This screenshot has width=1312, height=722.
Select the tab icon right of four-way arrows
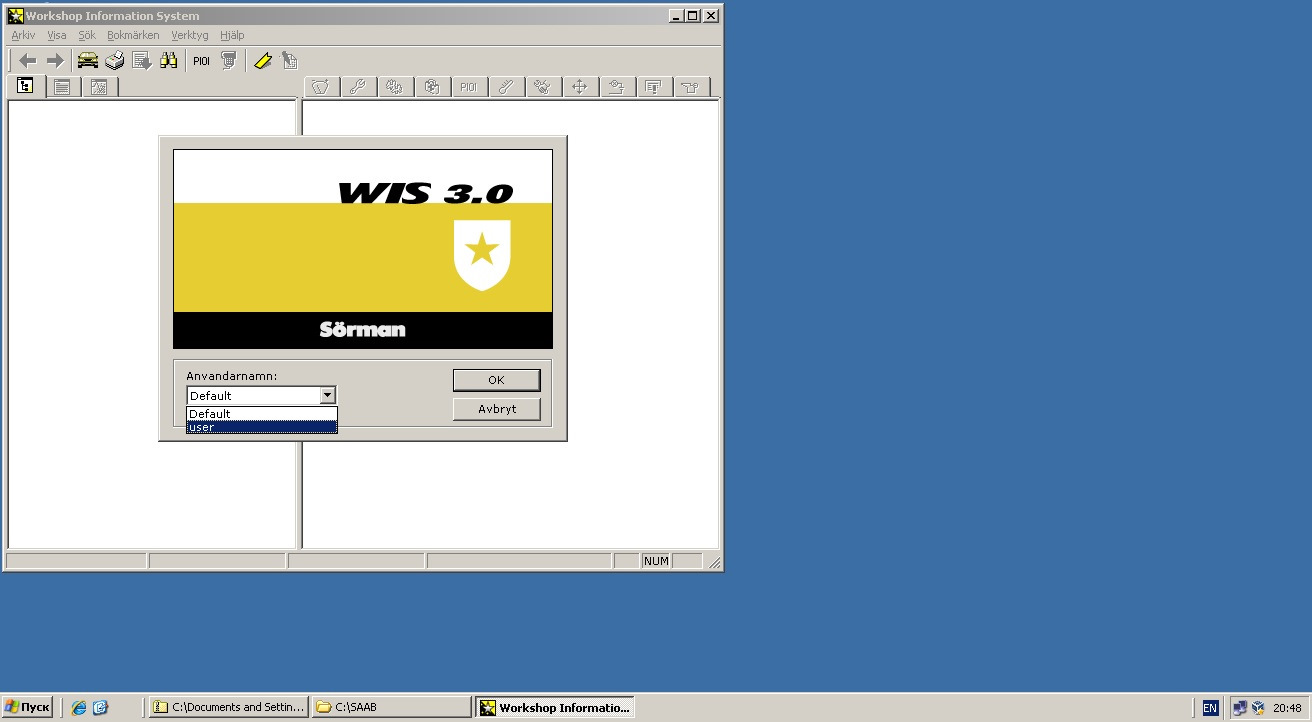coord(616,87)
